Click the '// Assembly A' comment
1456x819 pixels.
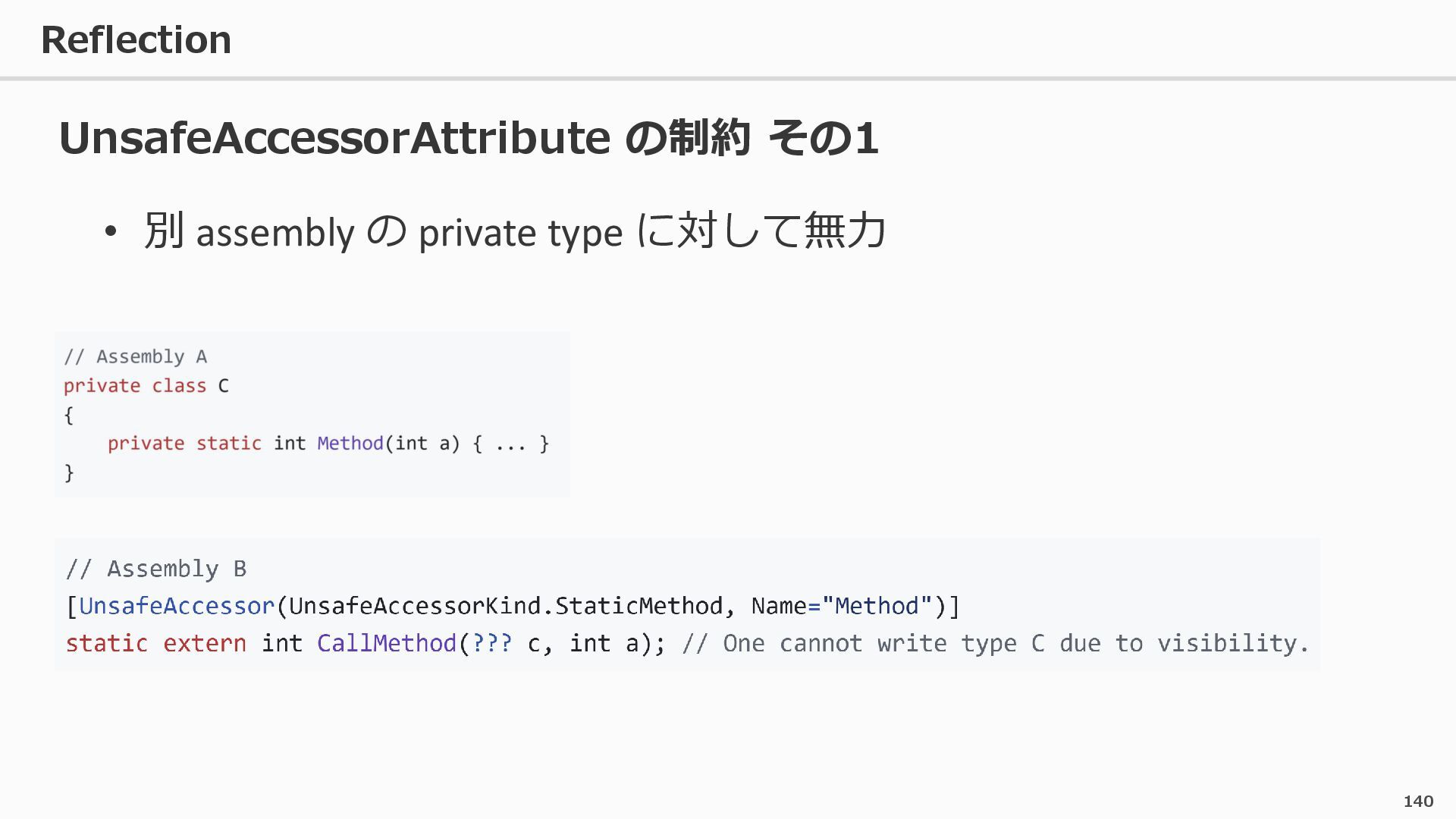pyautogui.click(x=136, y=356)
